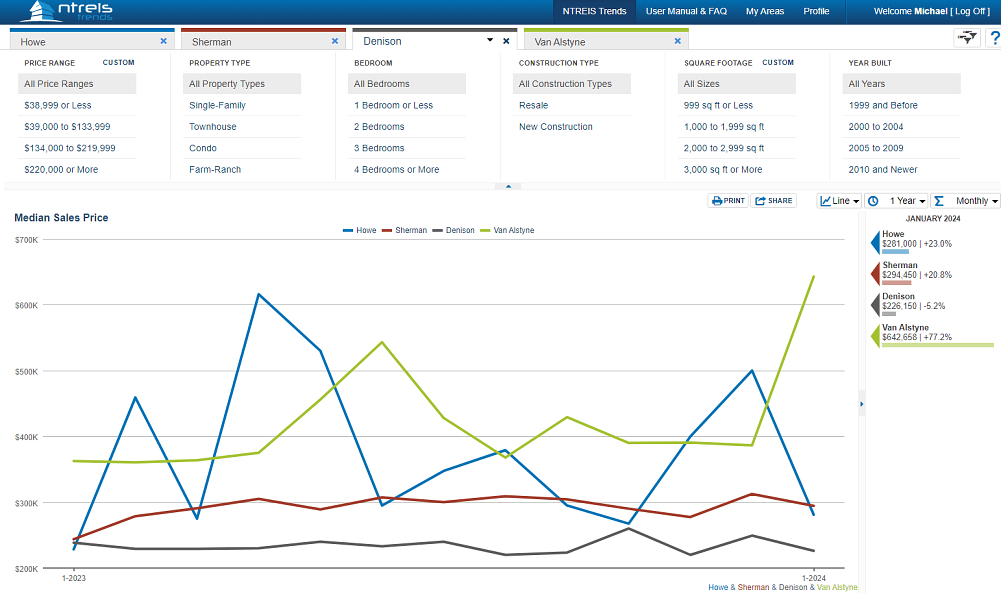Share the chart with SHARE button
This screenshot has height=594, width=1001.
773,201
